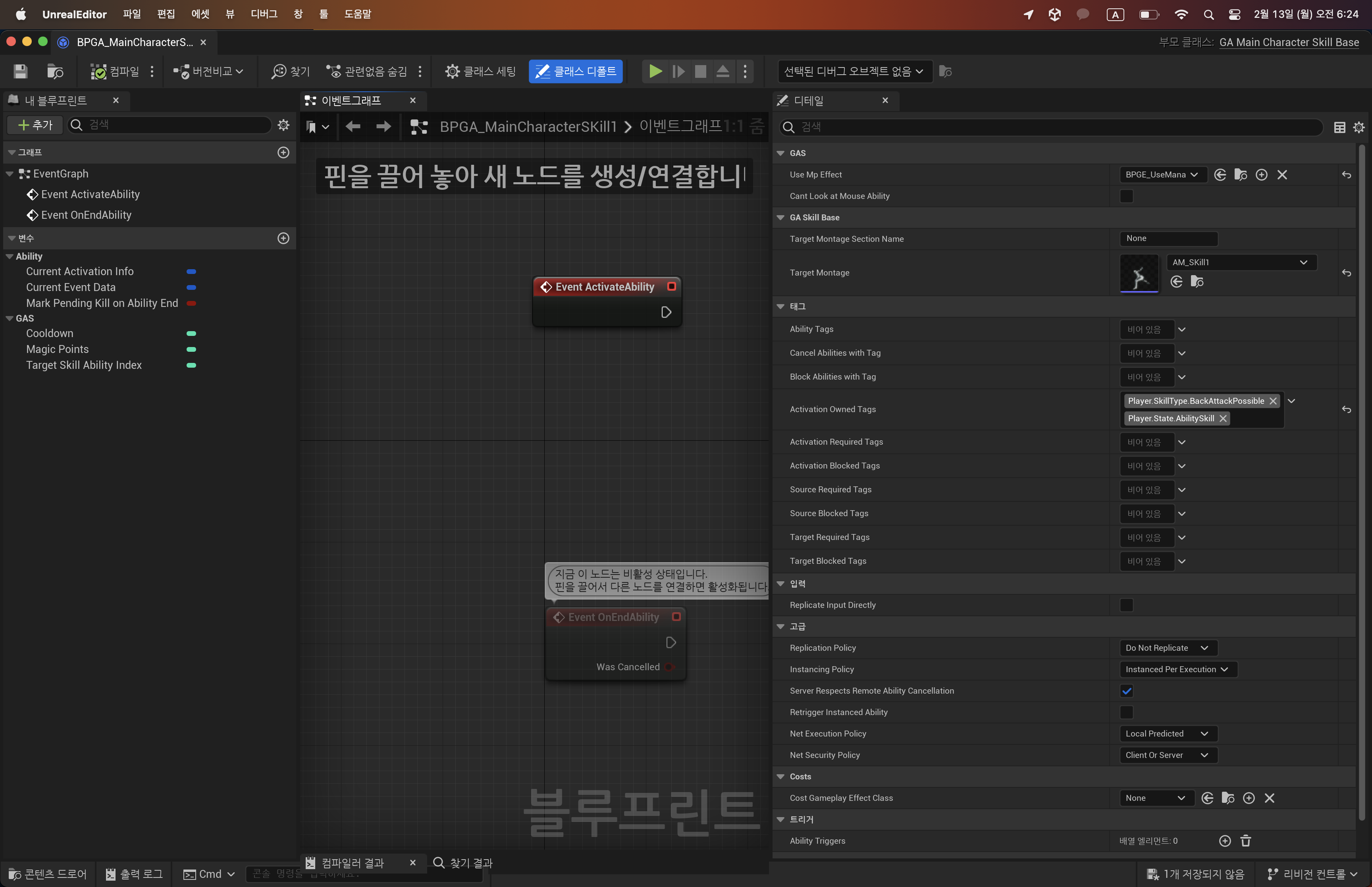
Task: Uncheck Server Respects Remote Ability Cancellation
Action: (1126, 691)
